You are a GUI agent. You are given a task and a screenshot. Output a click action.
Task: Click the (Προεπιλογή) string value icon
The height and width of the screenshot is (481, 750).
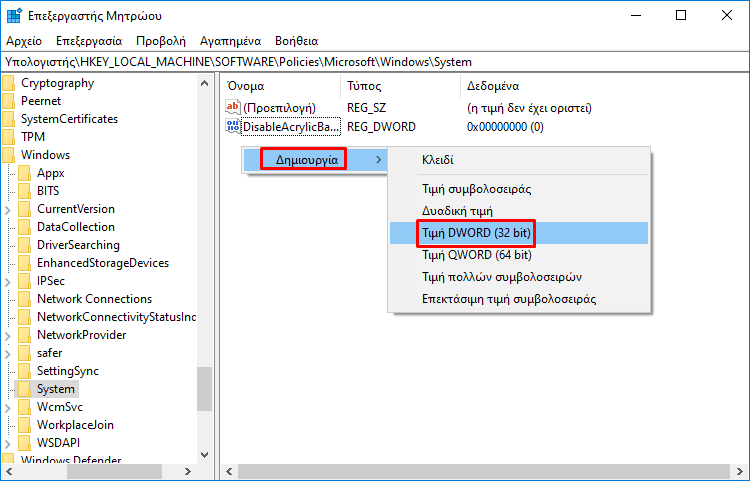[x=233, y=107]
